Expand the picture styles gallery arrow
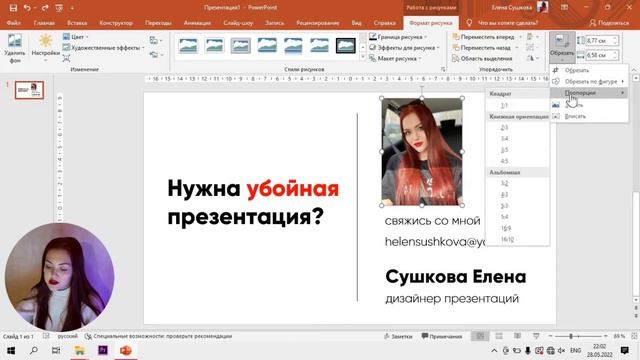 (363, 58)
